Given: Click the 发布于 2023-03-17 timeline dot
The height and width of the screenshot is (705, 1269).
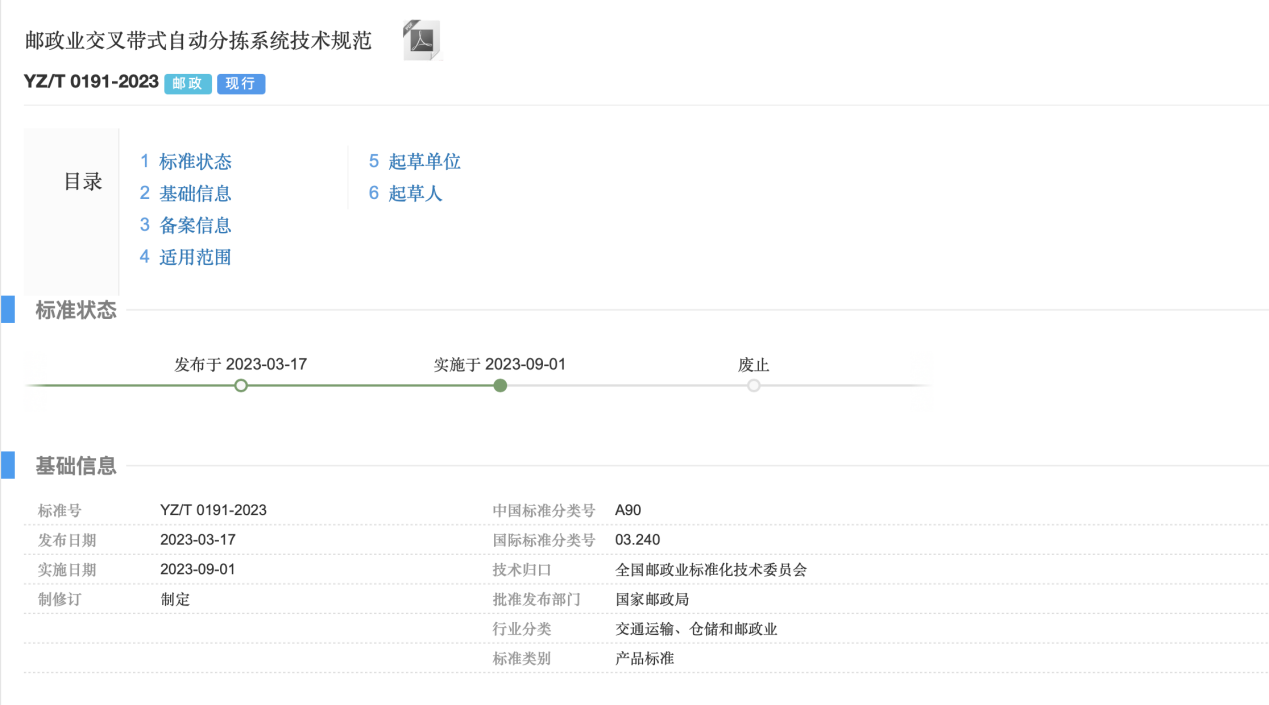Looking at the screenshot, I should pyautogui.click(x=240, y=385).
